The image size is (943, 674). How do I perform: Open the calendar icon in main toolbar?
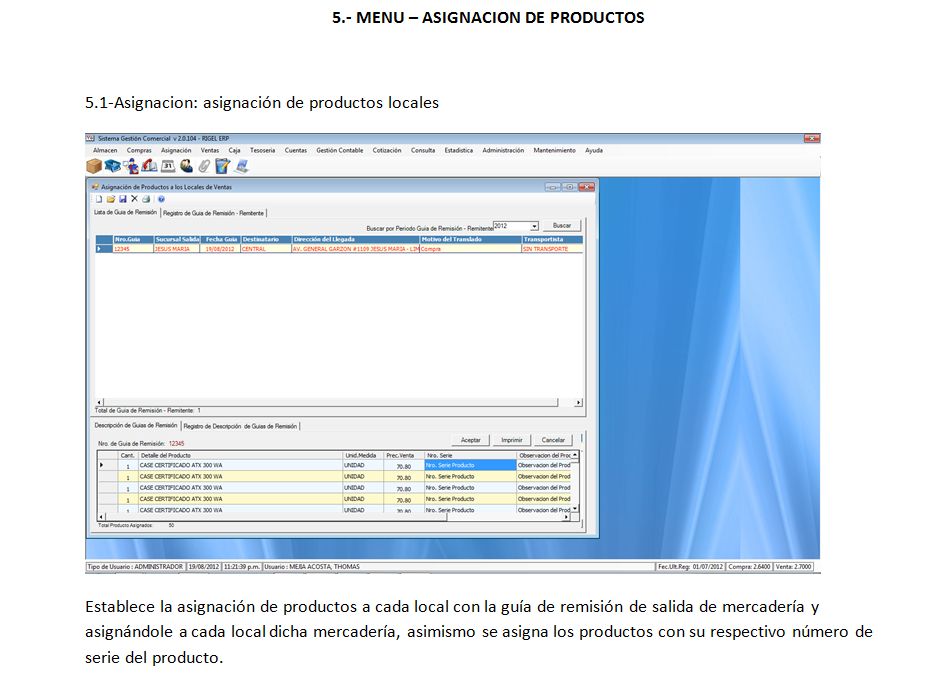[168, 166]
